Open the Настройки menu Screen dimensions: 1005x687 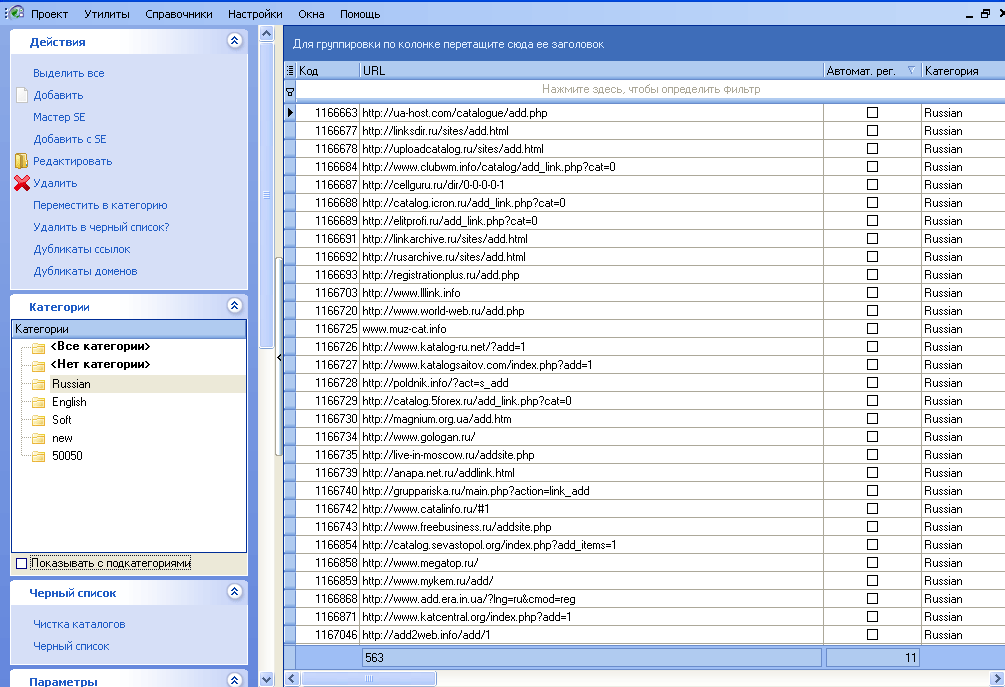click(x=254, y=14)
